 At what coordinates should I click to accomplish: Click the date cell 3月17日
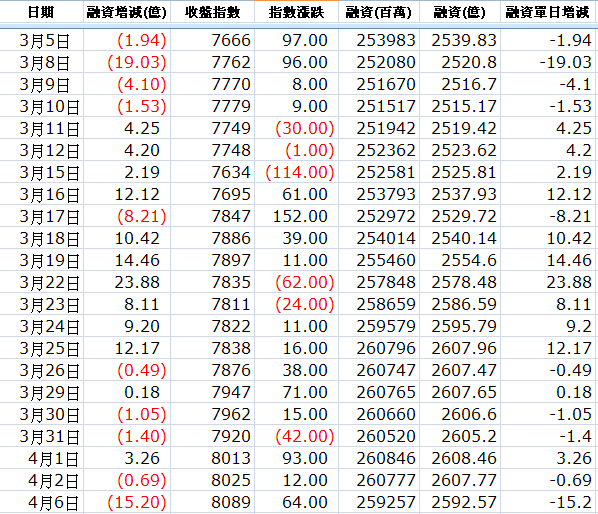41,216
